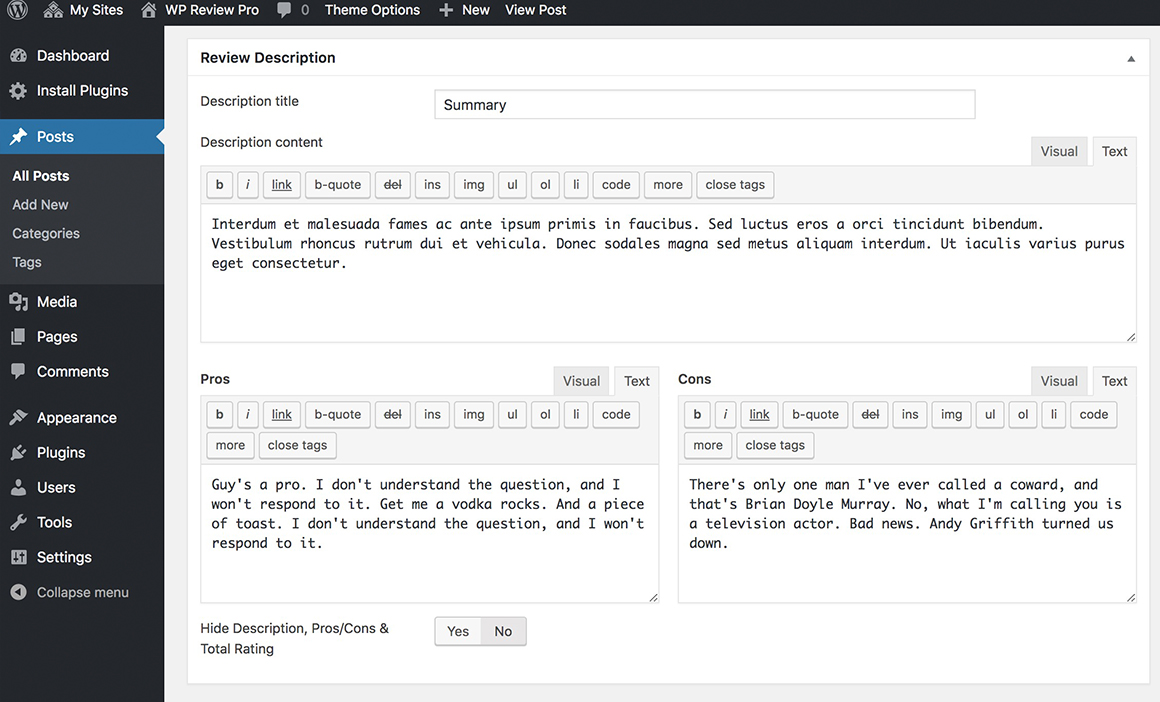Switch Description content editor to Text

[x=1114, y=151]
